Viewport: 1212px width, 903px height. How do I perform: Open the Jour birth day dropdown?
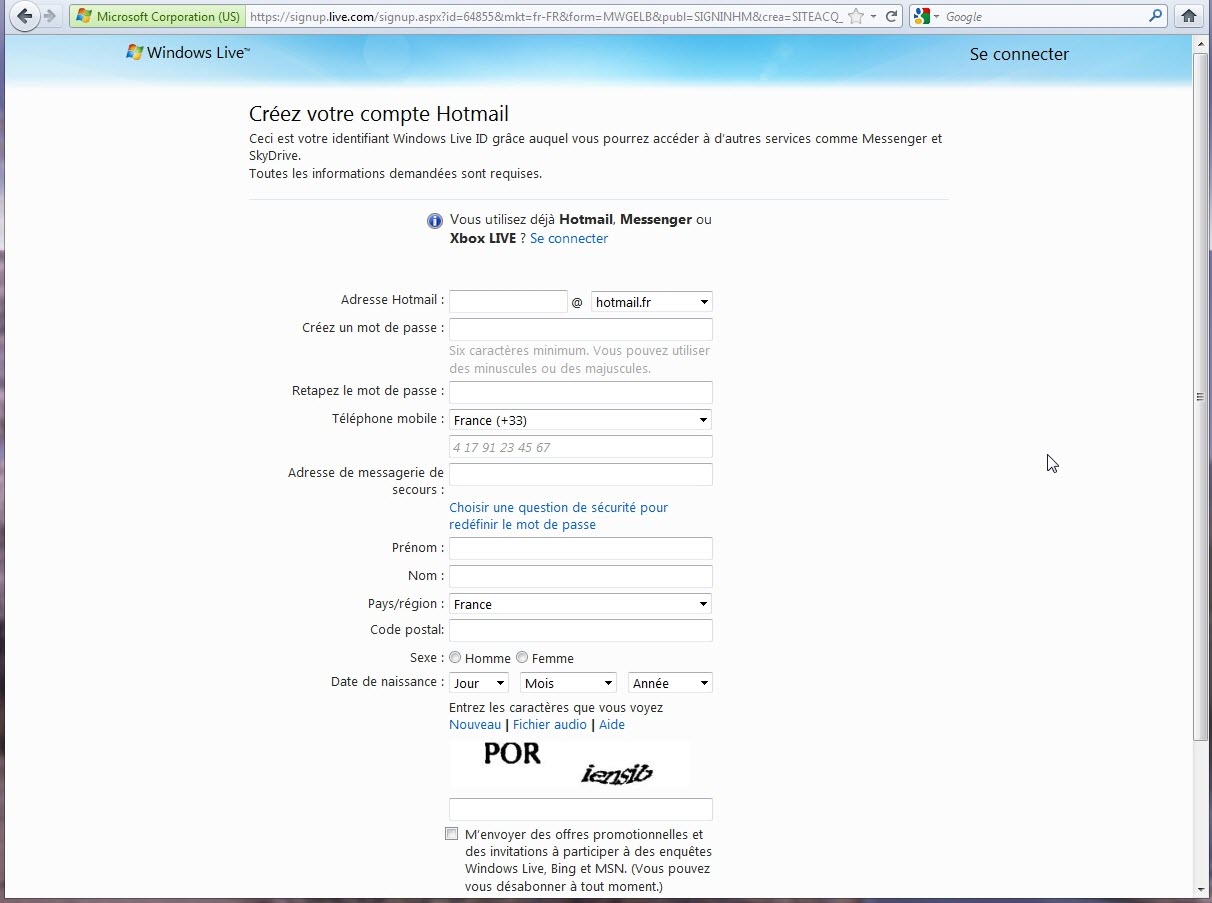[x=479, y=683]
